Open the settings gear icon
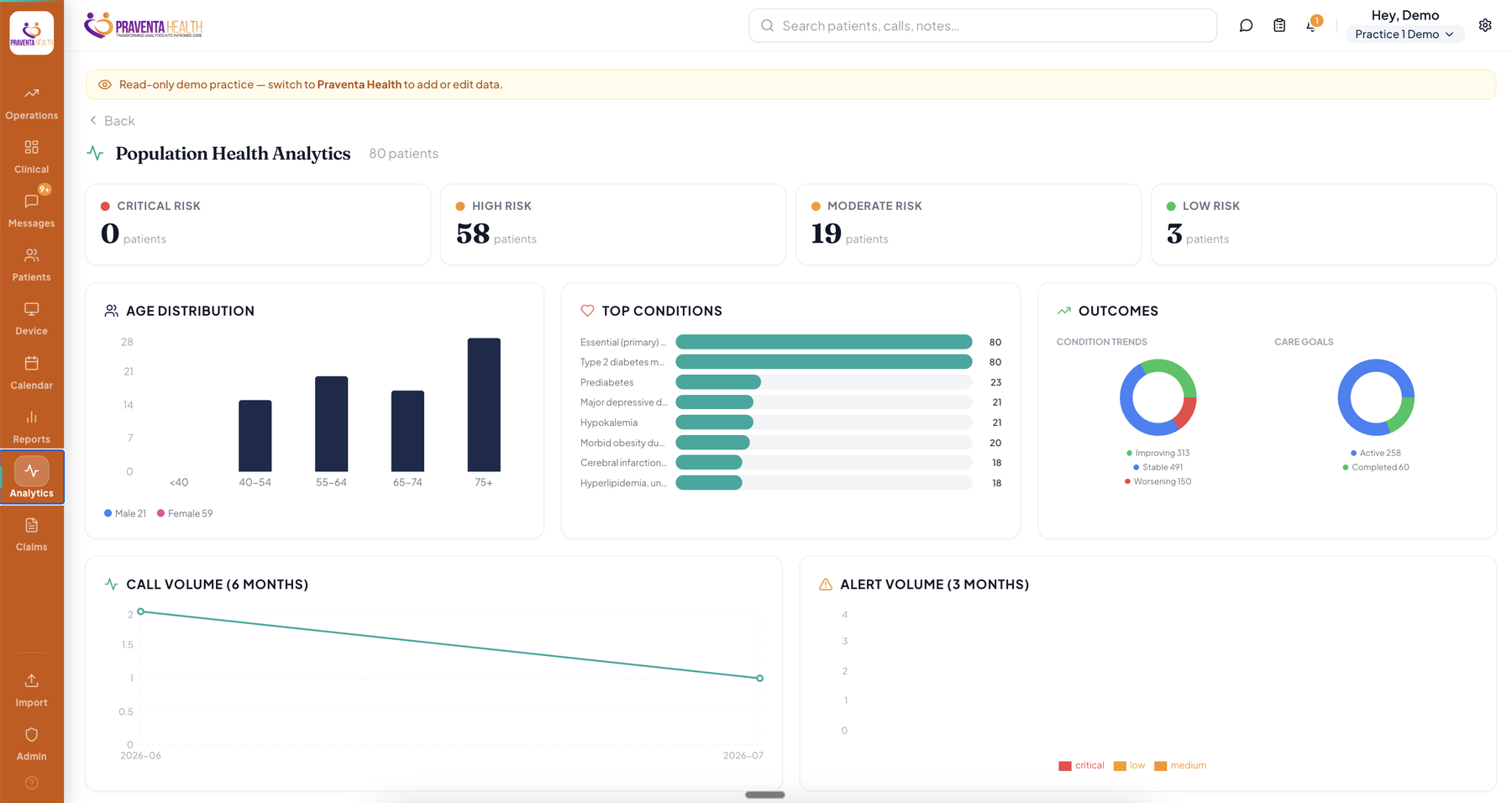The width and height of the screenshot is (1512, 803). tap(1485, 25)
